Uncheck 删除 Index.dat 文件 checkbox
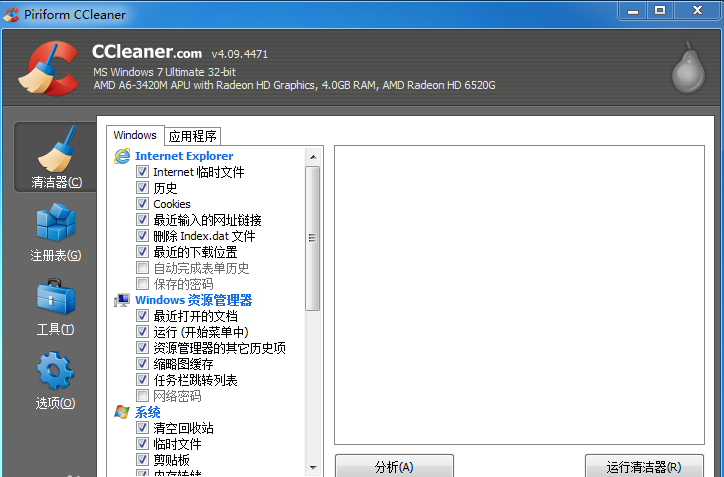The width and height of the screenshot is (724, 477). click(142, 236)
